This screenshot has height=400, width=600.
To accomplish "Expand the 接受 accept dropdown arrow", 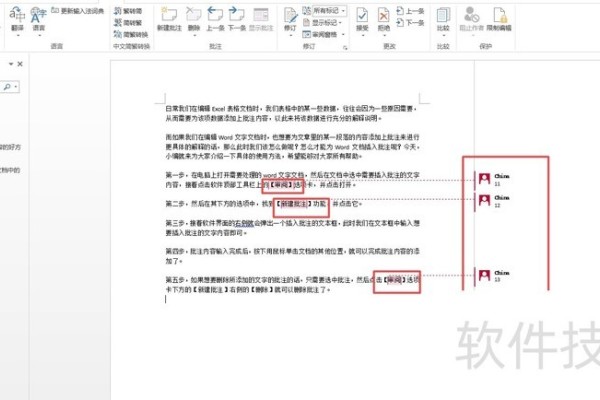I will point(362,36).
